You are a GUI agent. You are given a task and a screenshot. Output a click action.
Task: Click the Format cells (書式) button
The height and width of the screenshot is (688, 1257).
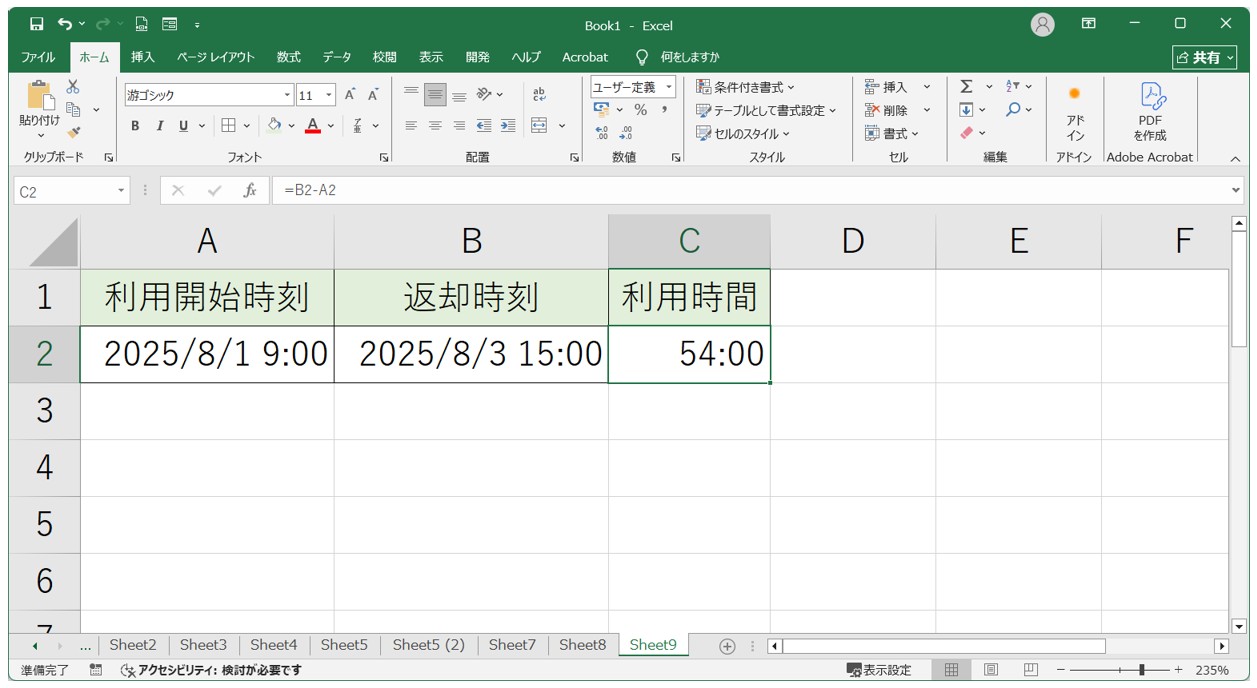[x=893, y=133]
